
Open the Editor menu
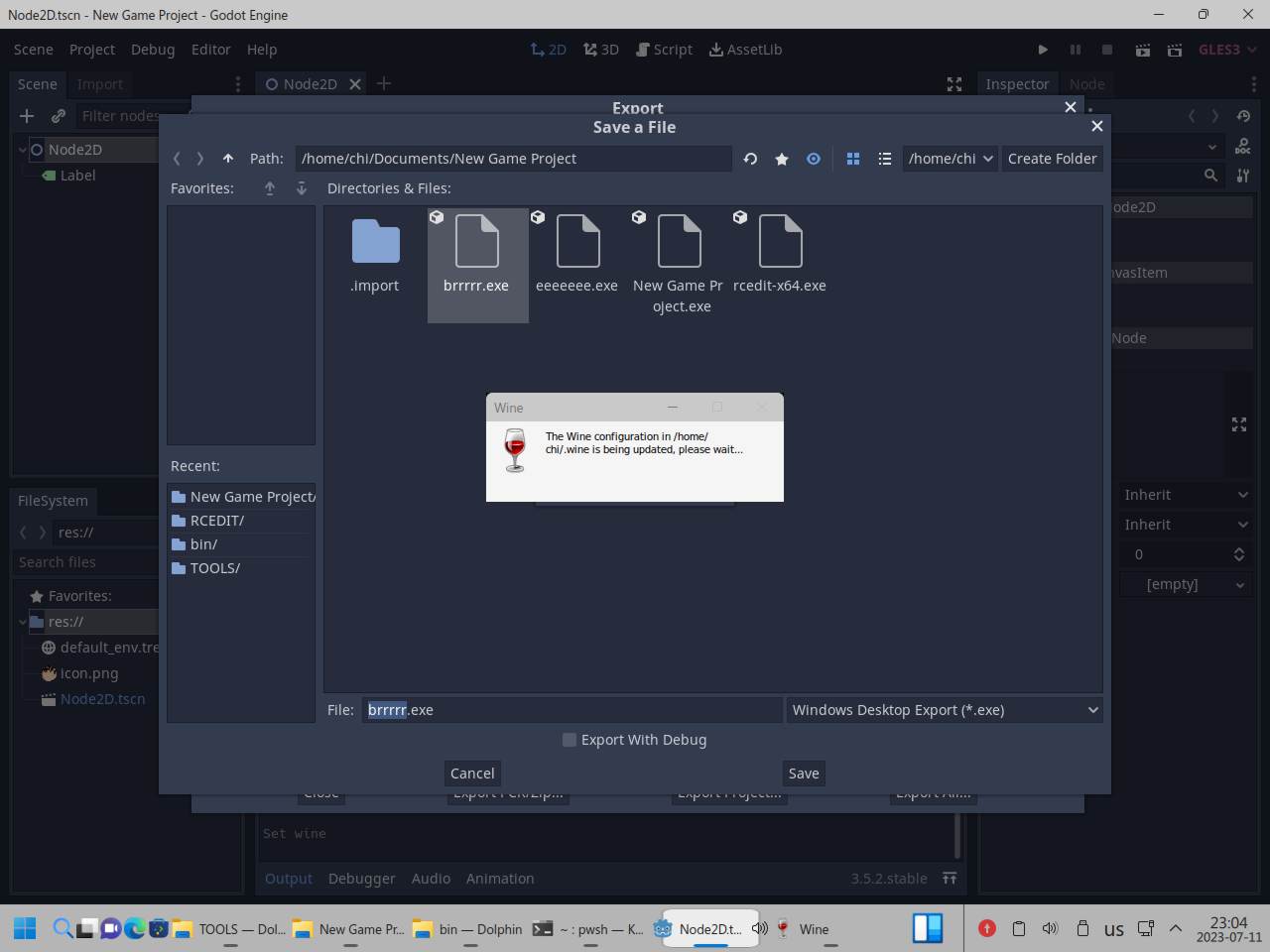(x=210, y=50)
